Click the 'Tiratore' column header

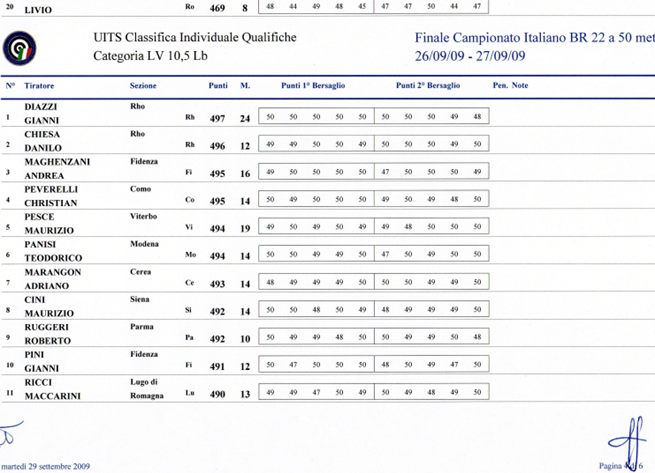[x=39, y=86]
